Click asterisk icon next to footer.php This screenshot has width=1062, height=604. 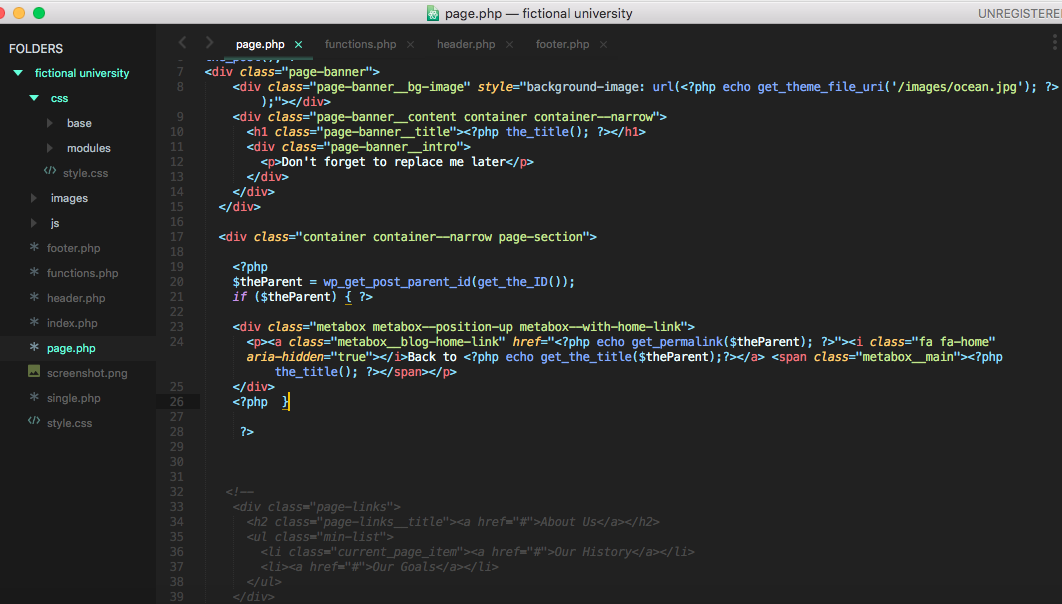click(34, 247)
